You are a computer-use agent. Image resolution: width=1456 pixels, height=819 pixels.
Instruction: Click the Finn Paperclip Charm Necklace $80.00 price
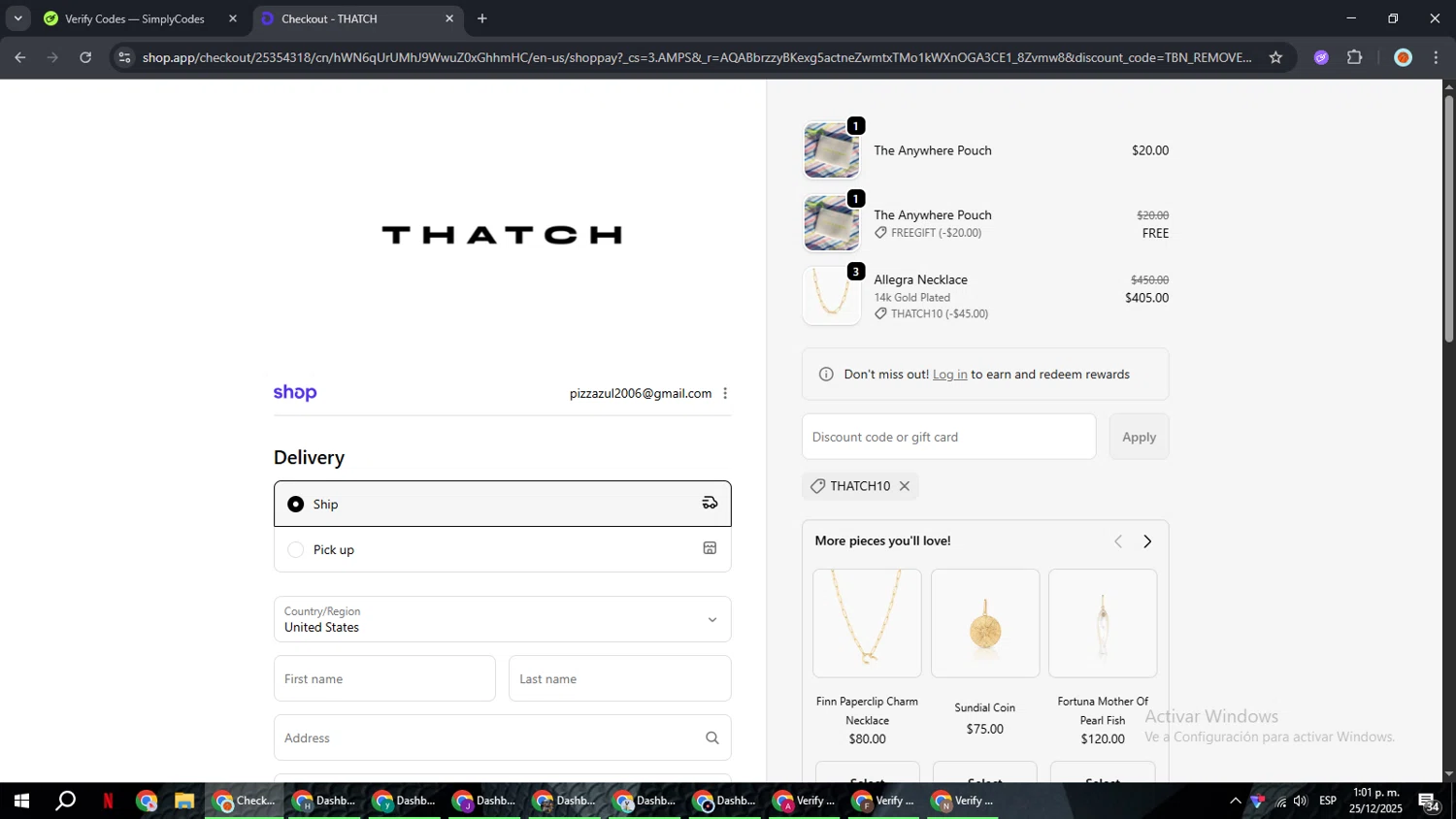[867, 738]
